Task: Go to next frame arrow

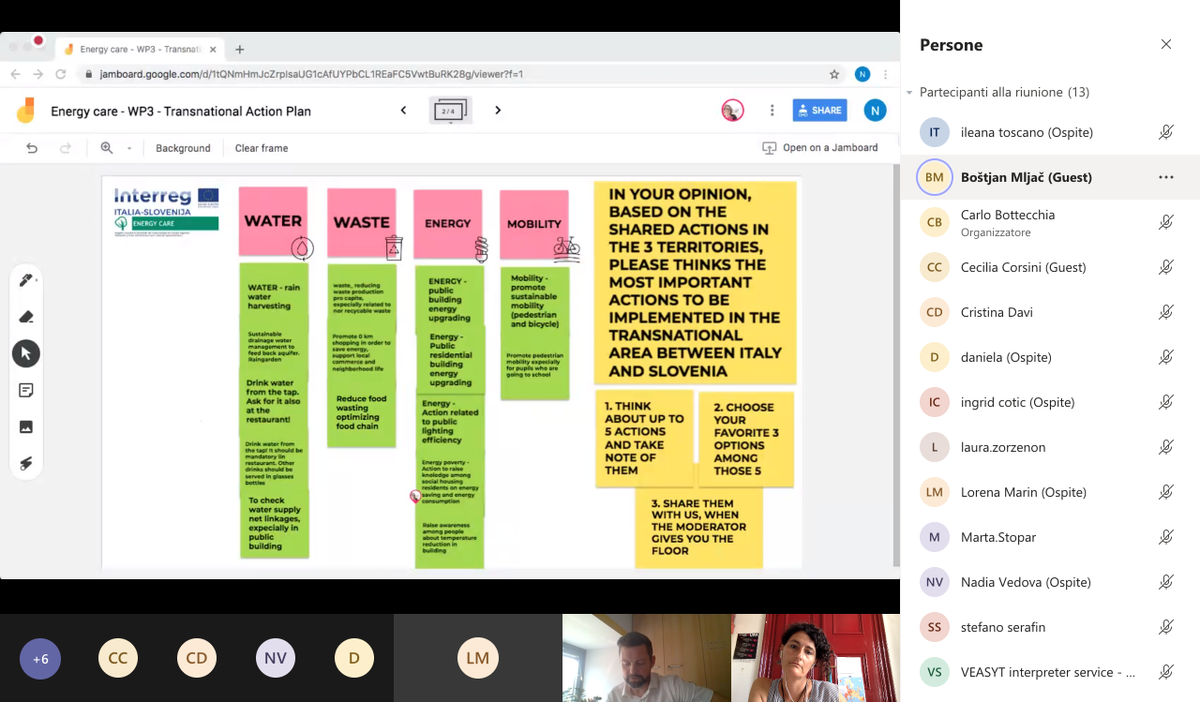Action: point(498,111)
